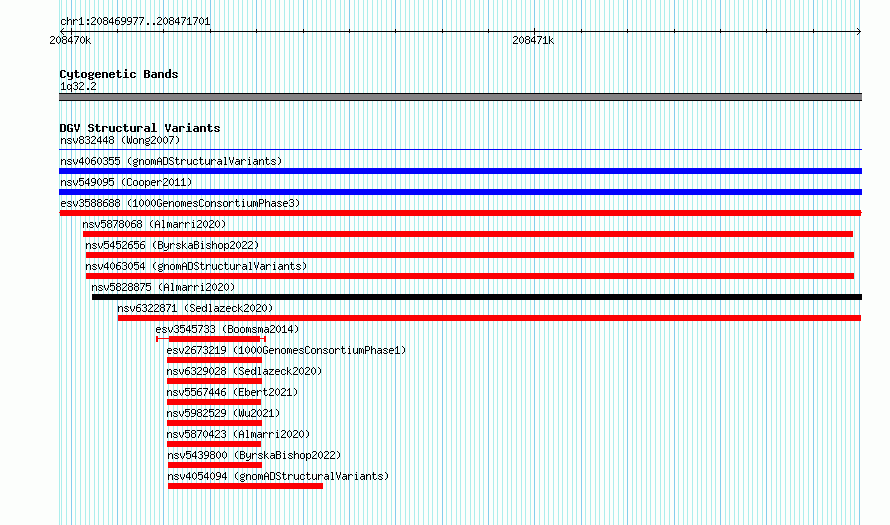890x525 pixels.
Task: Open the nsv549095 (Cooper2011) label
Action: (x=126, y=182)
